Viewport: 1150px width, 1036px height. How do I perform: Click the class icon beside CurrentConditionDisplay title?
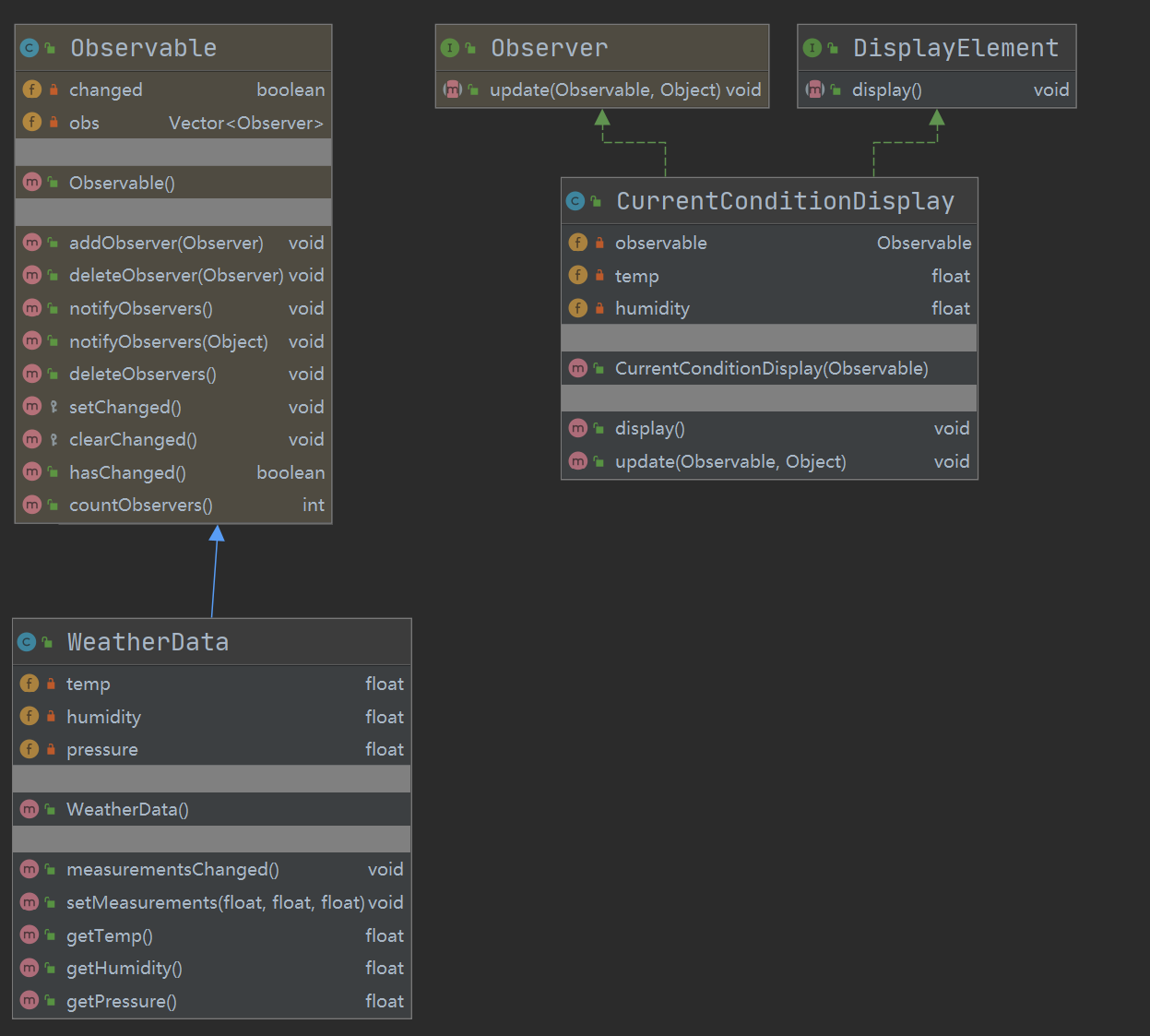tap(575, 201)
